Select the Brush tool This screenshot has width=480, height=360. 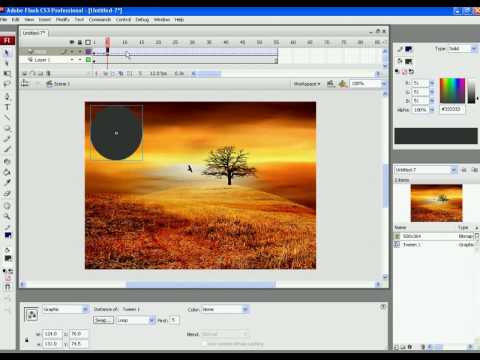click(7, 149)
